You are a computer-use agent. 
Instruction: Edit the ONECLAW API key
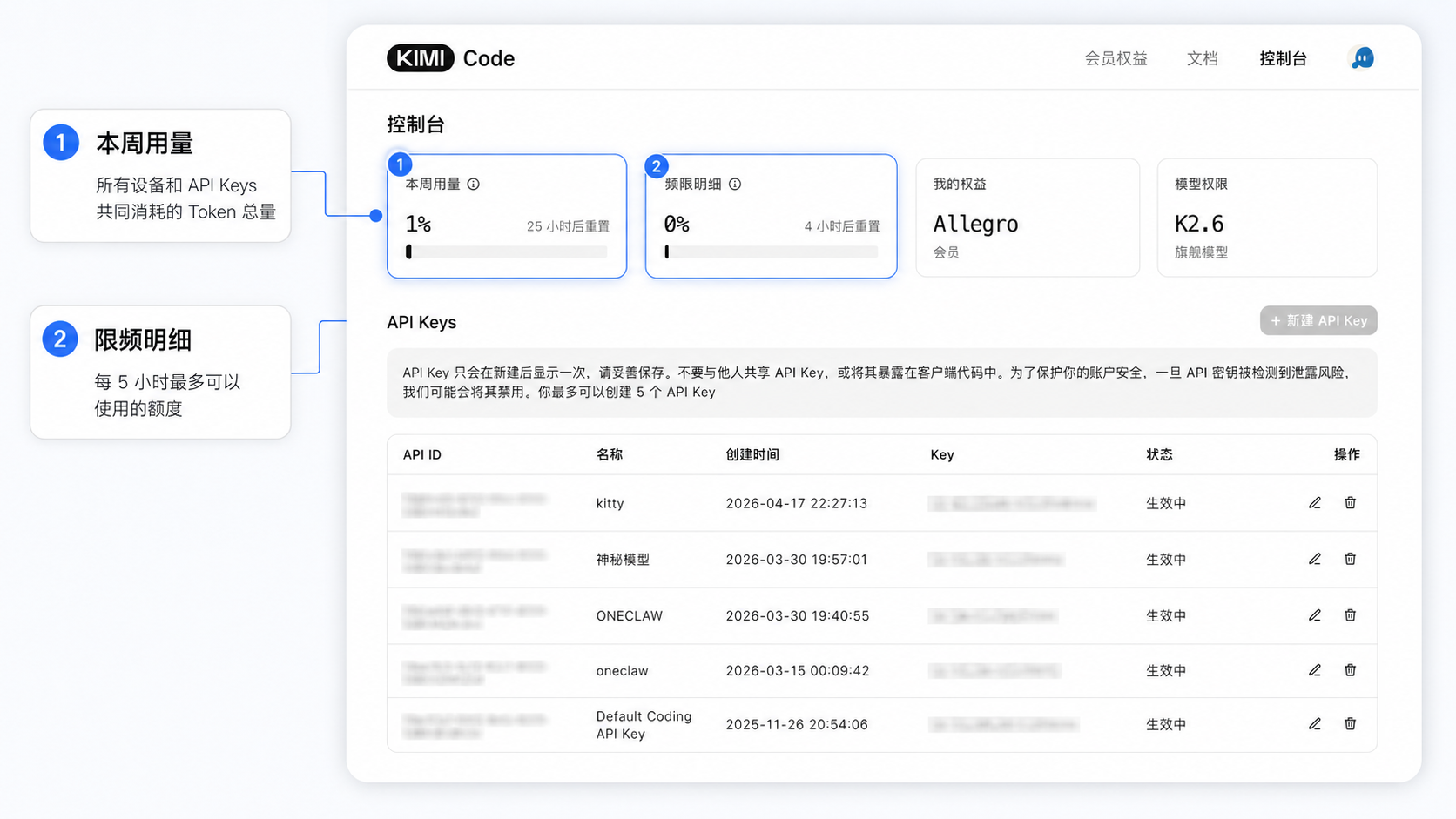pos(1315,615)
